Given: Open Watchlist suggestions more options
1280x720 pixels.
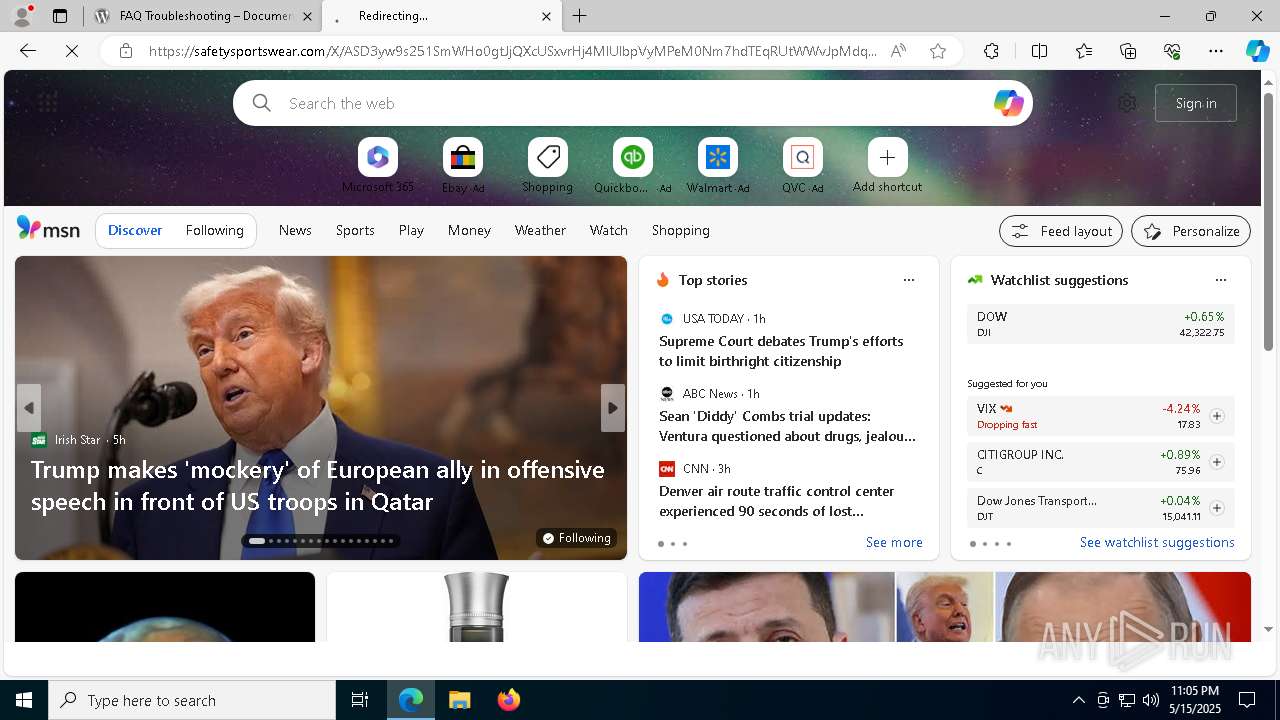Looking at the screenshot, I should tap(1221, 280).
